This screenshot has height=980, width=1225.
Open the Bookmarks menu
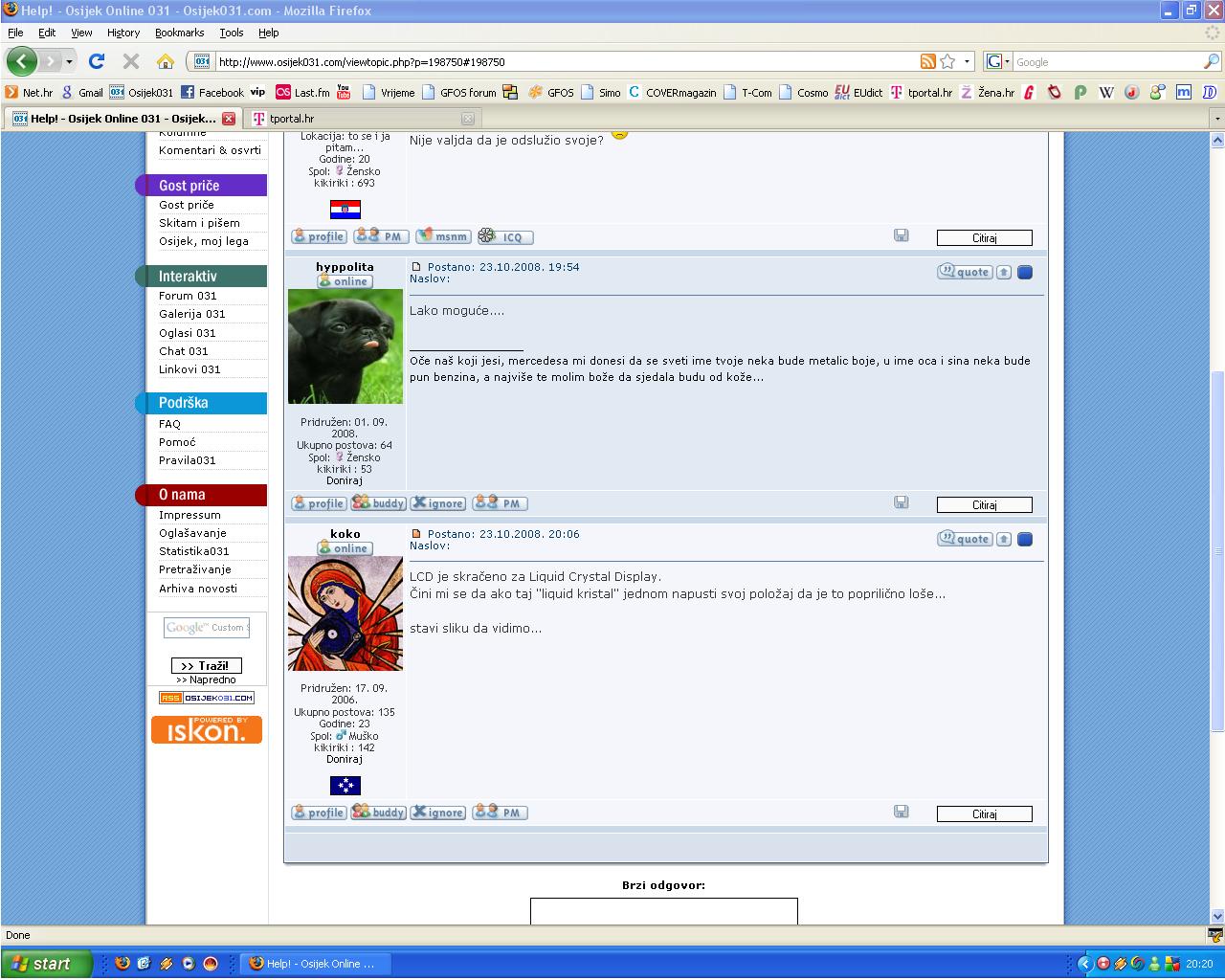(x=180, y=33)
